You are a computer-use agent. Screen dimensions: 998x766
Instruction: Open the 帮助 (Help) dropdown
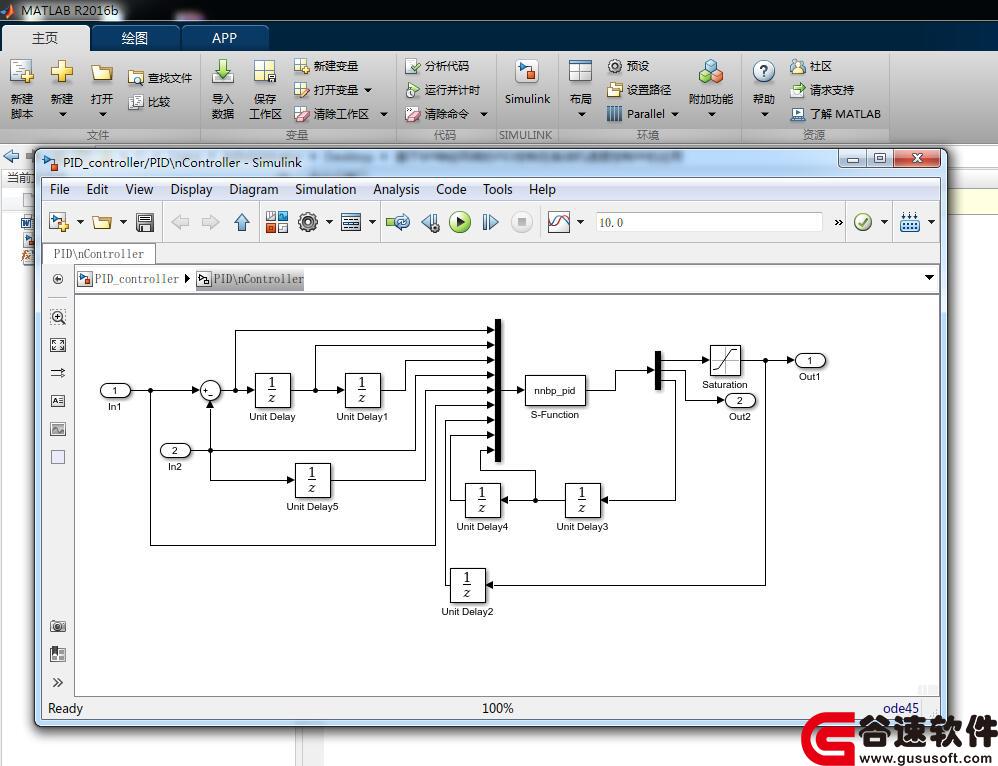(x=764, y=115)
